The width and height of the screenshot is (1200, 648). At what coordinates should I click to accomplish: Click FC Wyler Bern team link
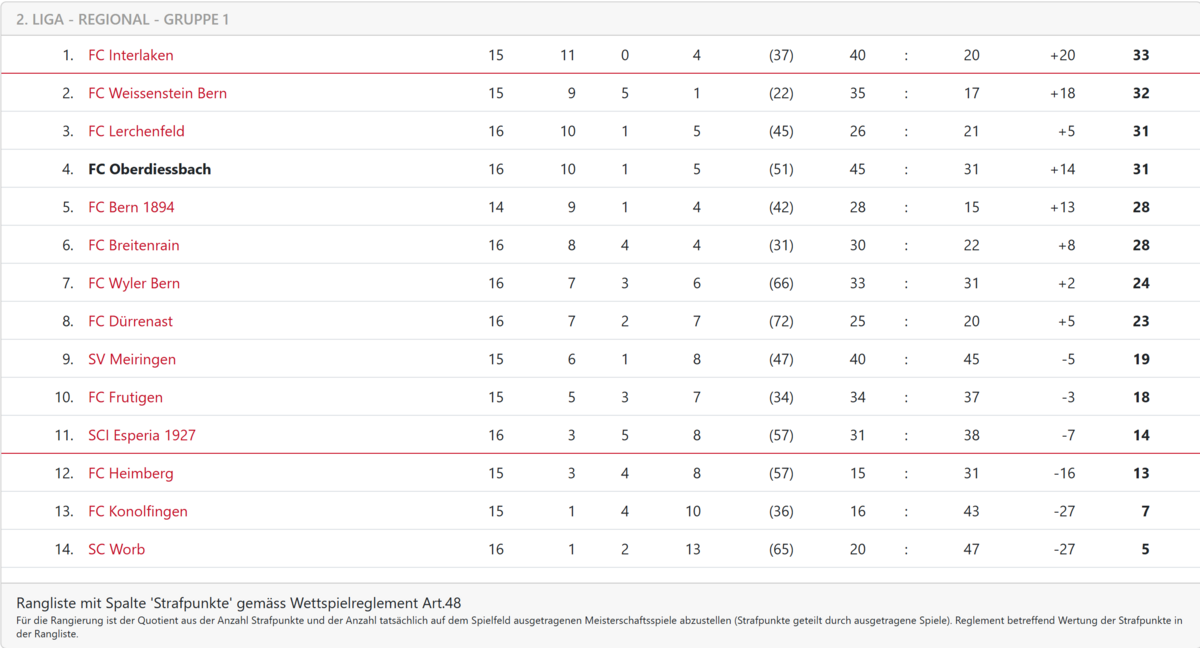pos(134,283)
